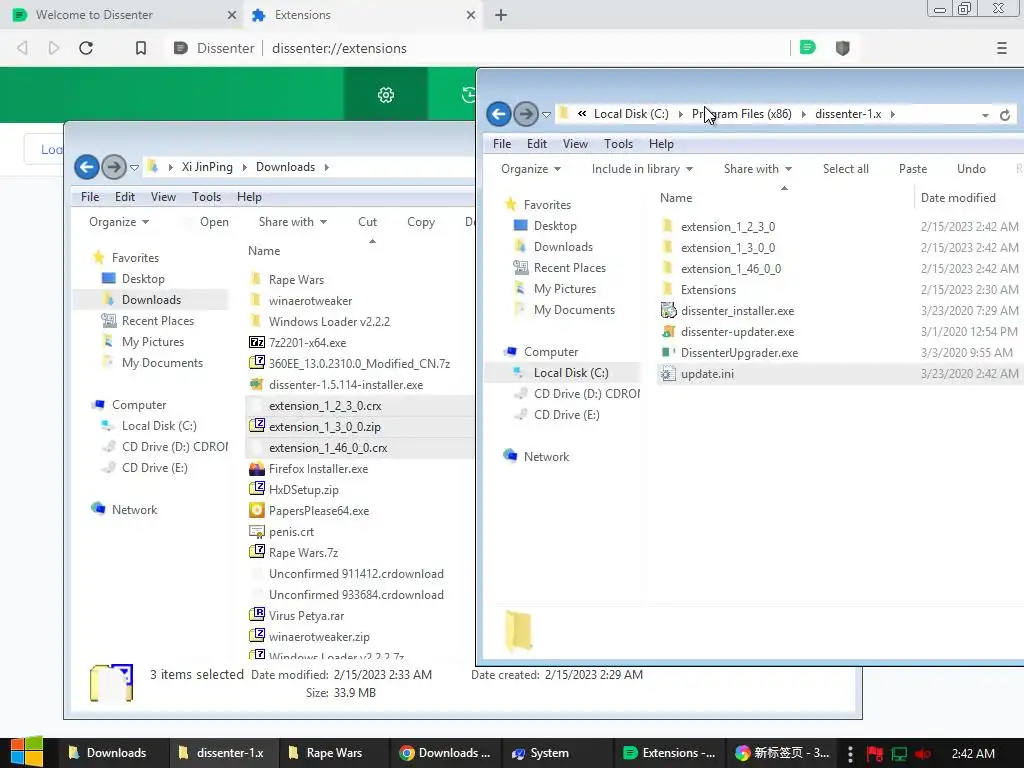Select HxDSetup.zip in Downloads
The image size is (1024, 768).
(304, 490)
